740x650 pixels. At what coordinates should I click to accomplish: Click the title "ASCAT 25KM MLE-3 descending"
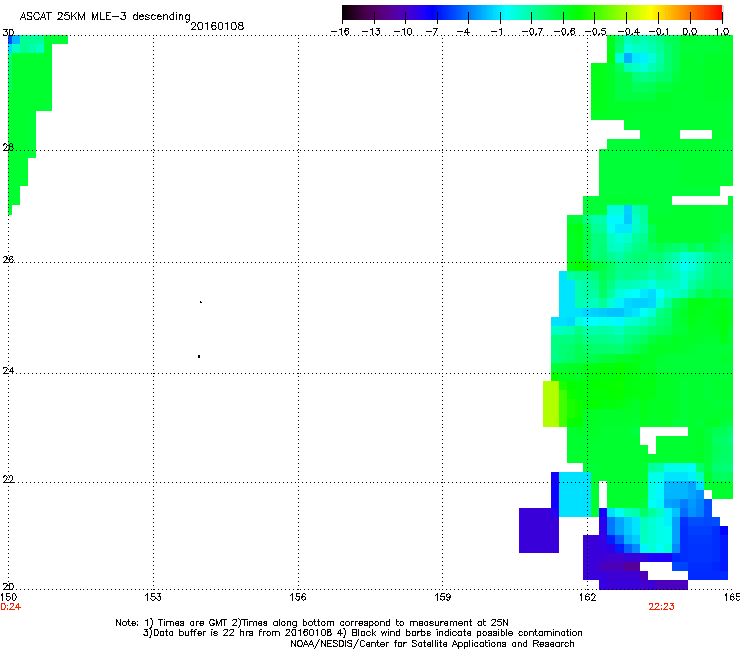(105, 16)
